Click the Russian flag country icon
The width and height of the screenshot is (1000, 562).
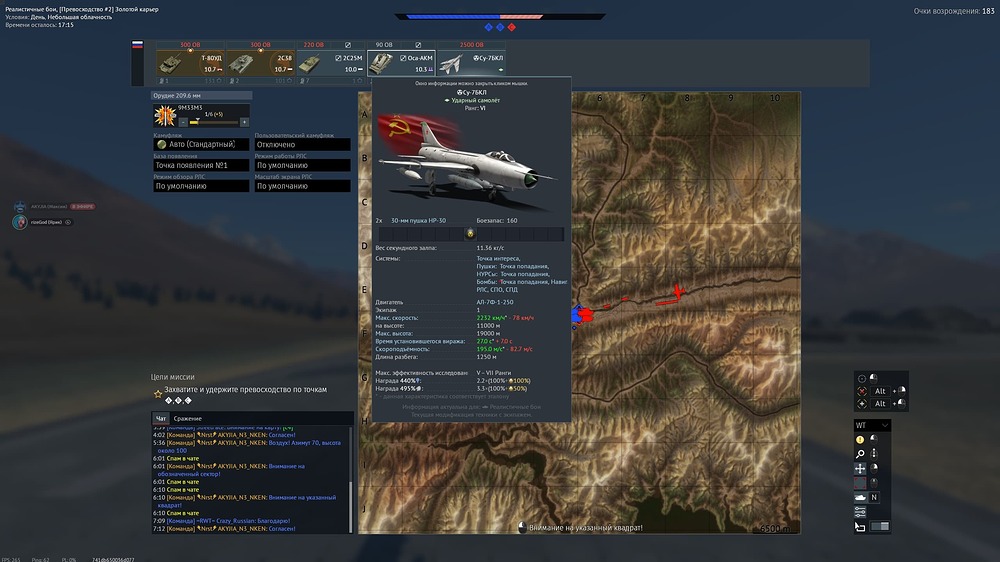137,45
